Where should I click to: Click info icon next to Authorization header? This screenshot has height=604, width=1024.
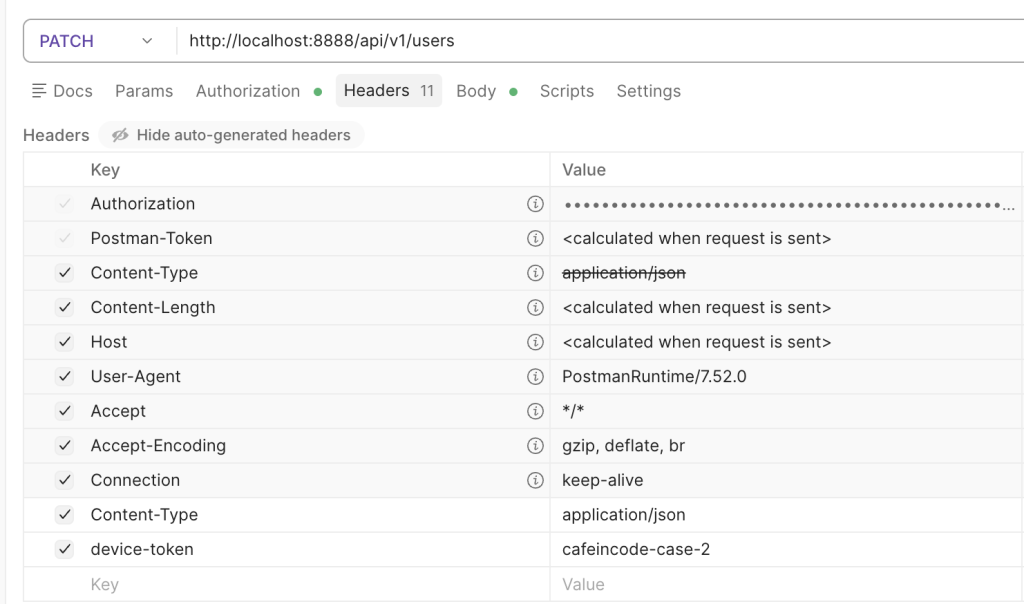[x=535, y=204]
